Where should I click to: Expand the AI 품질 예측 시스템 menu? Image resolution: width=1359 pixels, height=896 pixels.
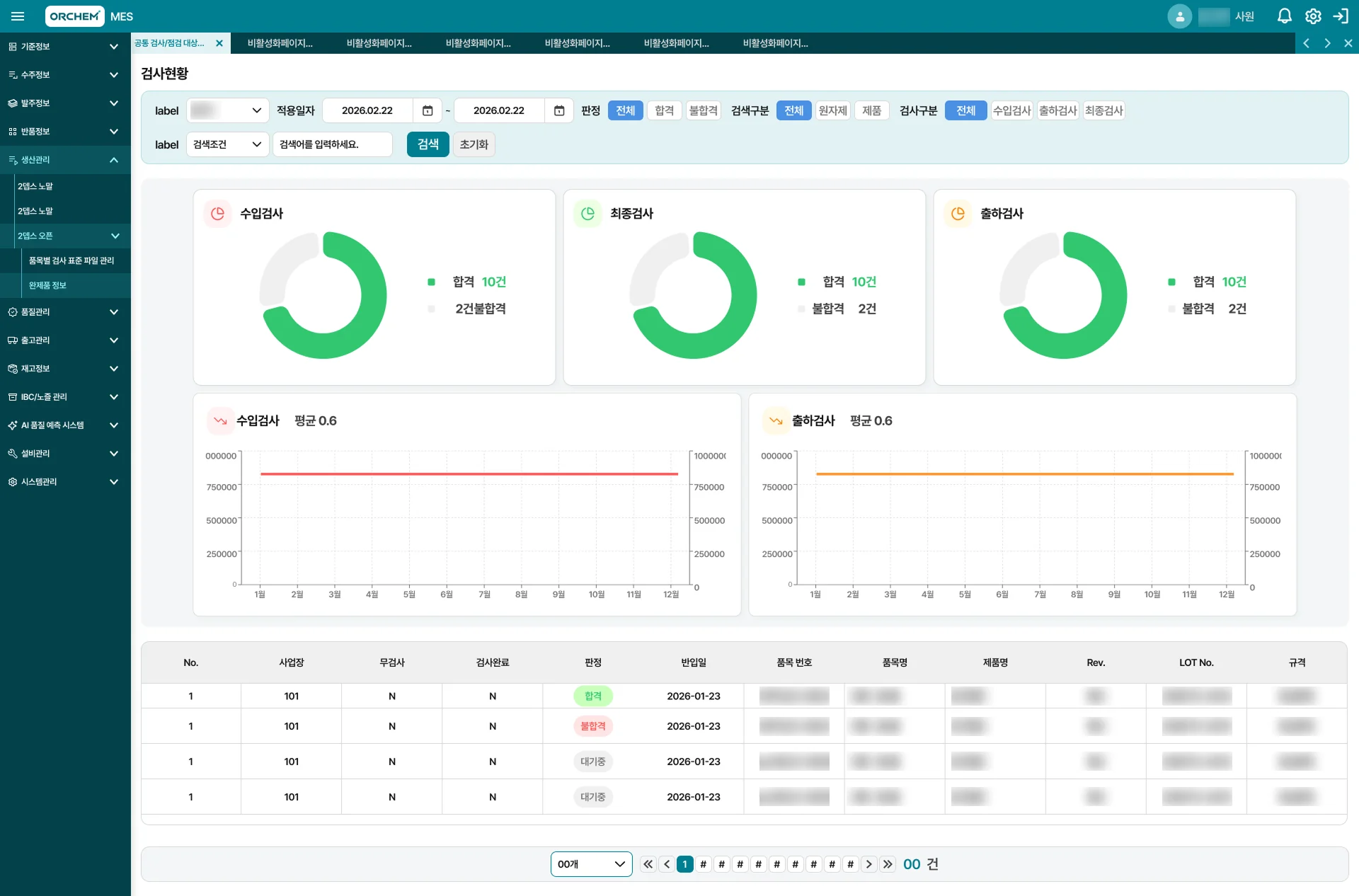coord(65,425)
